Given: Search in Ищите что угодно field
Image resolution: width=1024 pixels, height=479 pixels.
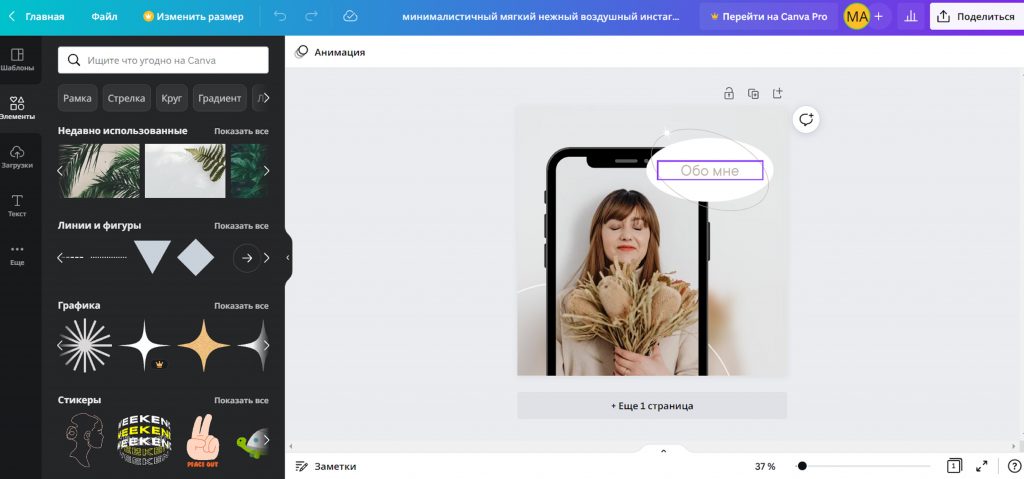Looking at the screenshot, I should pyautogui.click(x=163, y=60).
